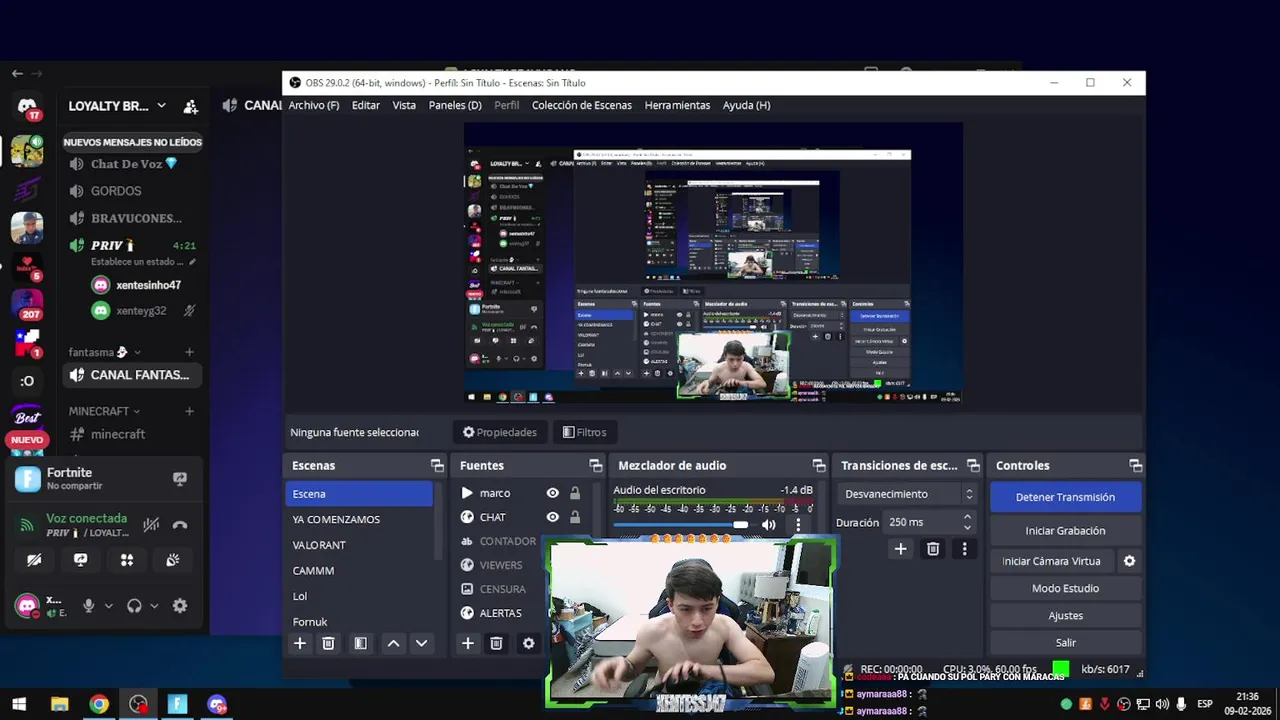Add a transition with the plus icon
Screen dimensions: 1280x720
pos(900,549)
